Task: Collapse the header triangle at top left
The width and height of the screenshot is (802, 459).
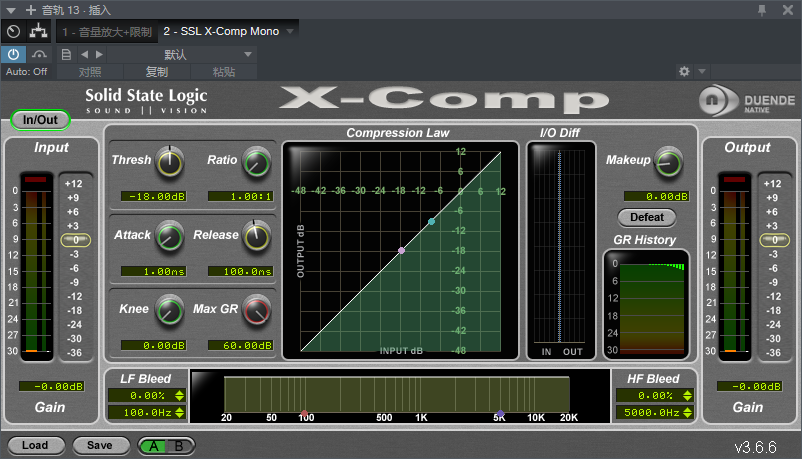Action: click(x=11, y=10)
